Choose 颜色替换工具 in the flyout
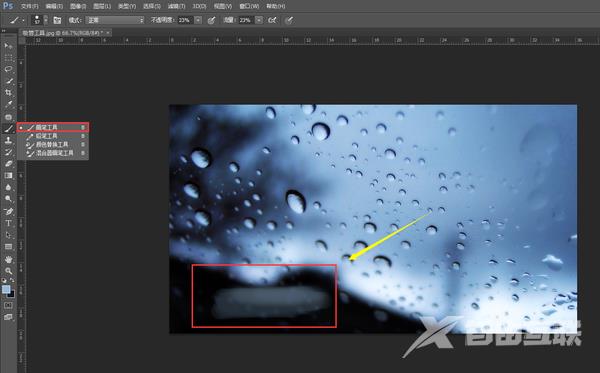 (x=53, y=144)
